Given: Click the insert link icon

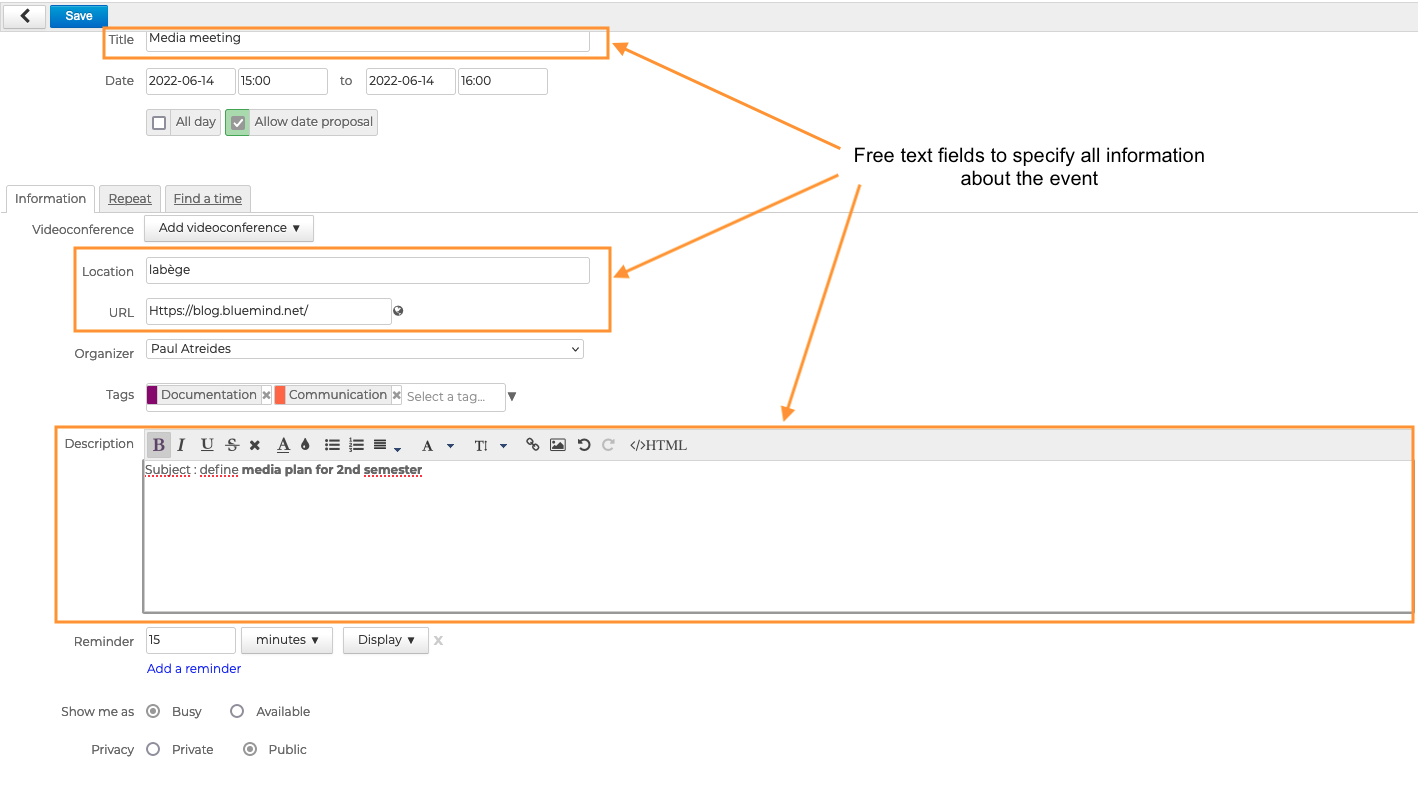Looking at the screenshot, I should tap(533, 445).
